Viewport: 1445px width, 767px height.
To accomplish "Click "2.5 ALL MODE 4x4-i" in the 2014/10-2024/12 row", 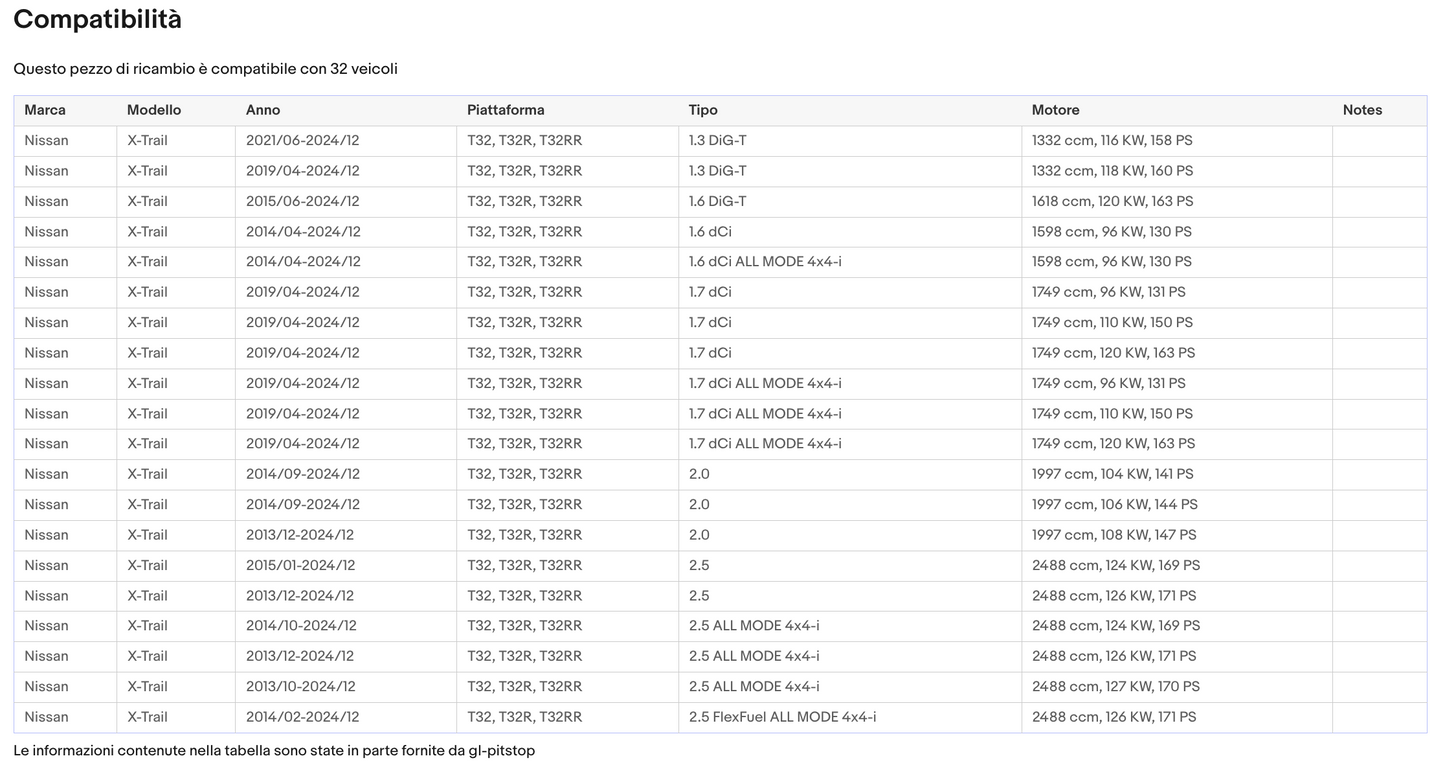I will click(754, 626).
